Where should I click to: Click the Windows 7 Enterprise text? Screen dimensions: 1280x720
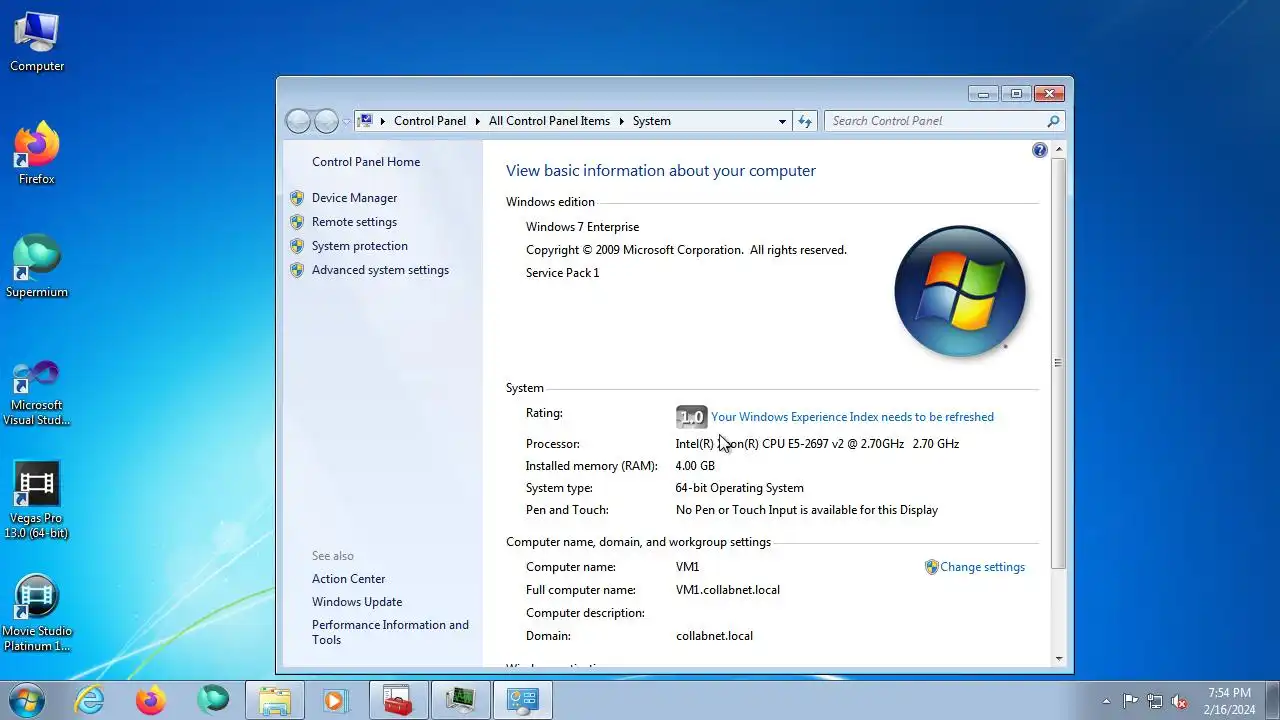pos(582,227)
